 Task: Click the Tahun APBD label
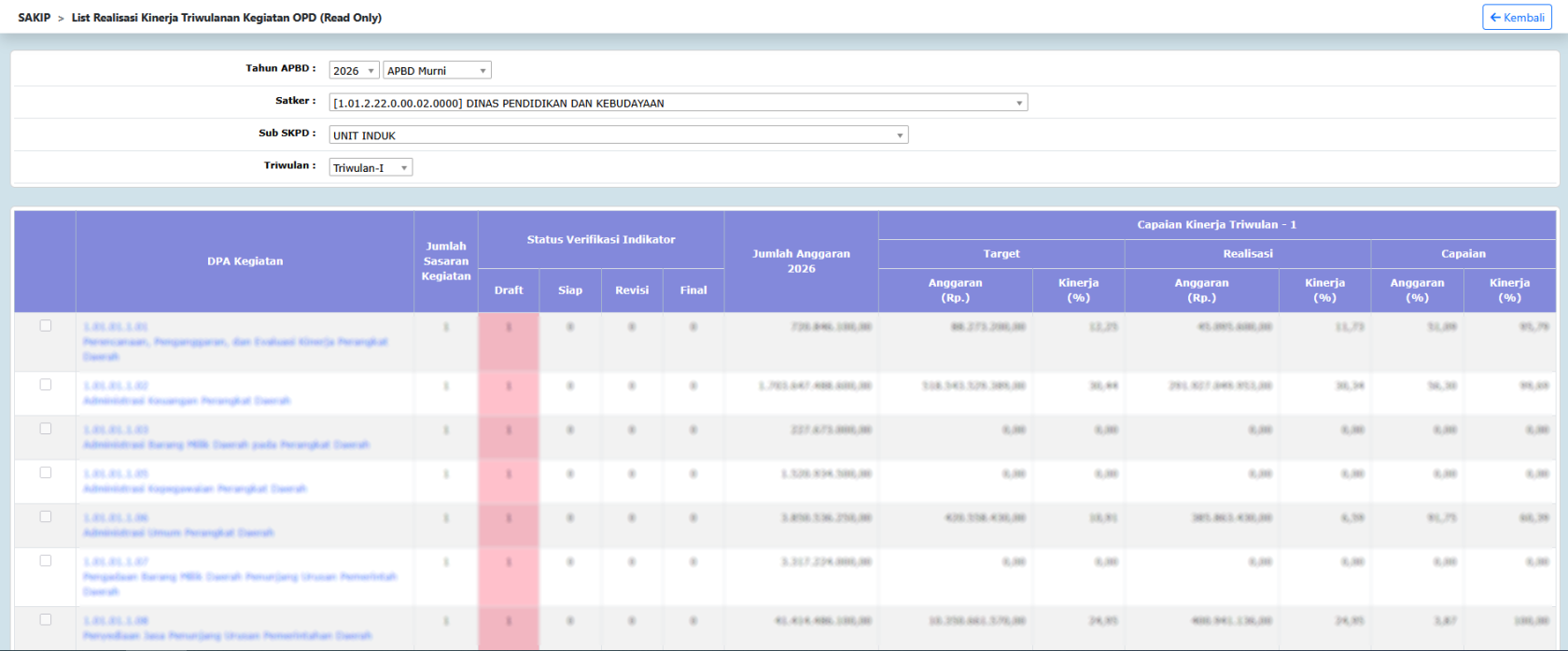tap(281, 68)
